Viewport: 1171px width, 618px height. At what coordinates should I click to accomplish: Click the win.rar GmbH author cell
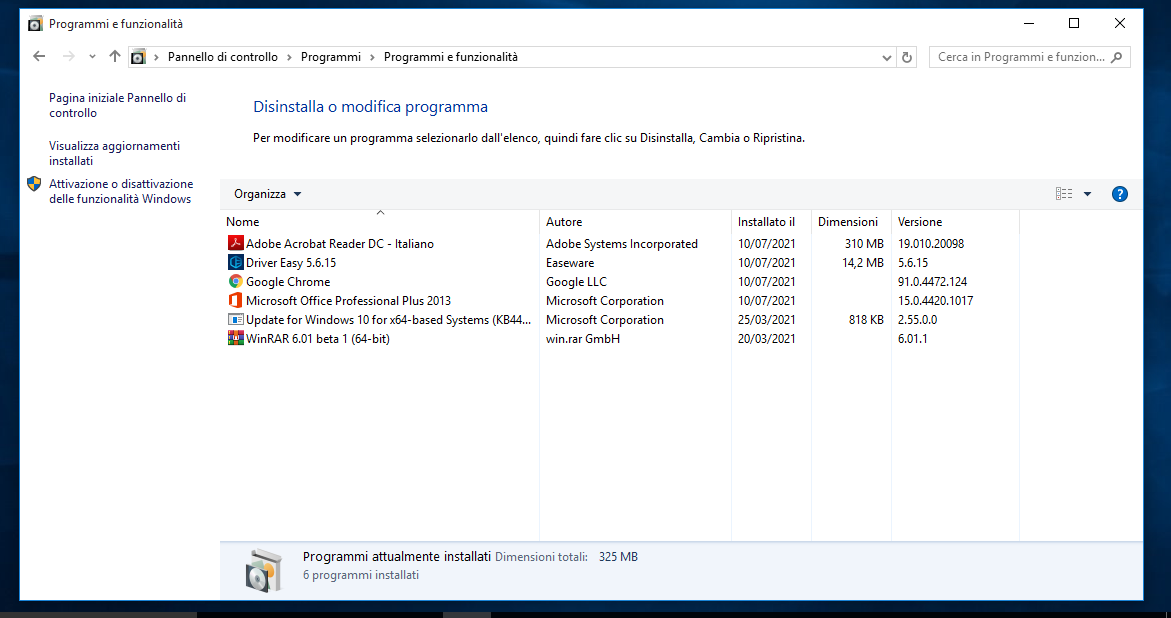coord(583,338)
